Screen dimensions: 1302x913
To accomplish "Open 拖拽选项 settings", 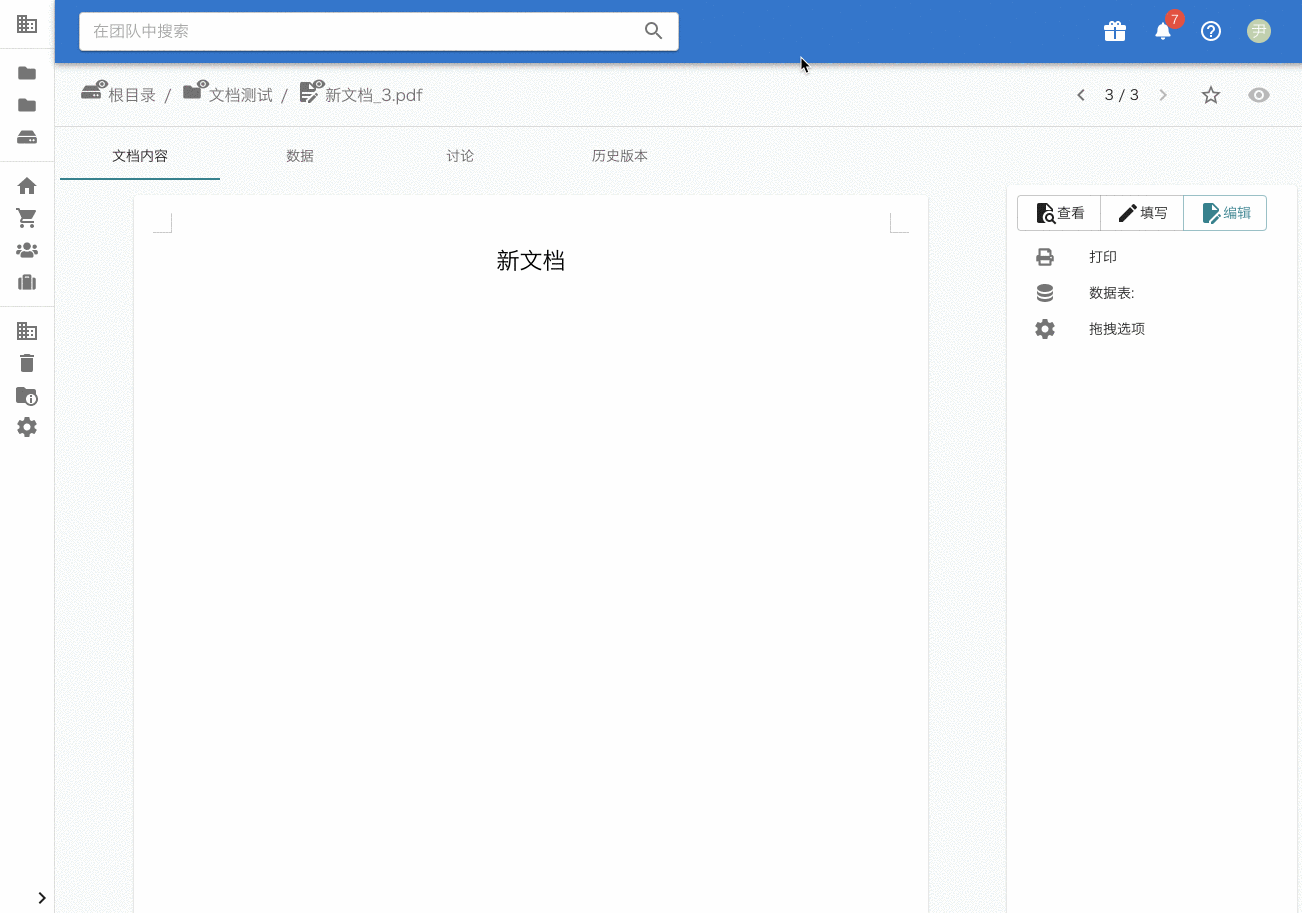I will pos(1116,329).
